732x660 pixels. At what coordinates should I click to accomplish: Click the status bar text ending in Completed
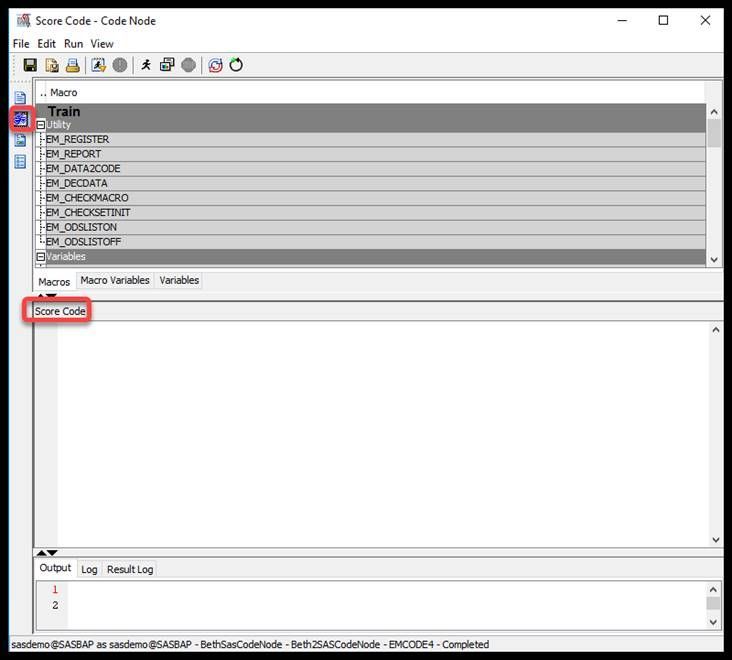click(250, 645)
